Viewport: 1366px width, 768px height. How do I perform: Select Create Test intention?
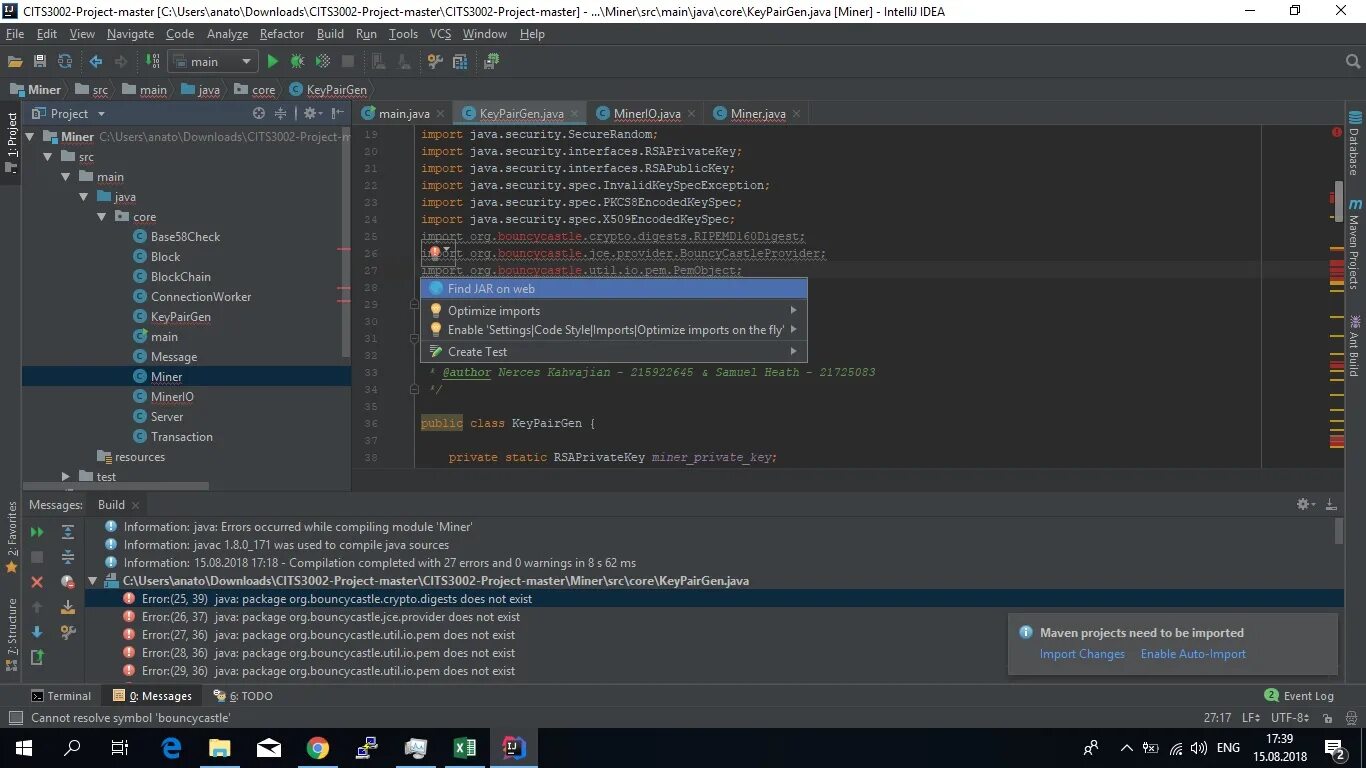coord(613,352)
